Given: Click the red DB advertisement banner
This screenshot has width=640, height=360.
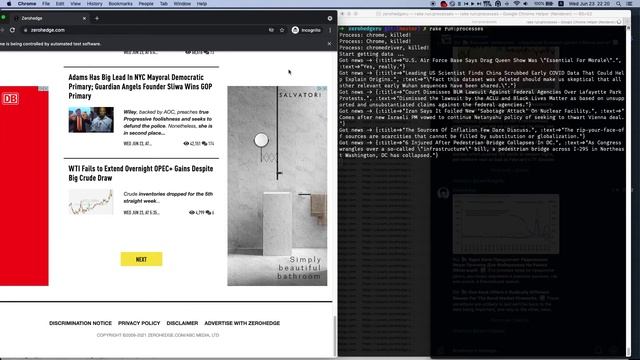Looking at the screenshot, I should tap(24, 186).
